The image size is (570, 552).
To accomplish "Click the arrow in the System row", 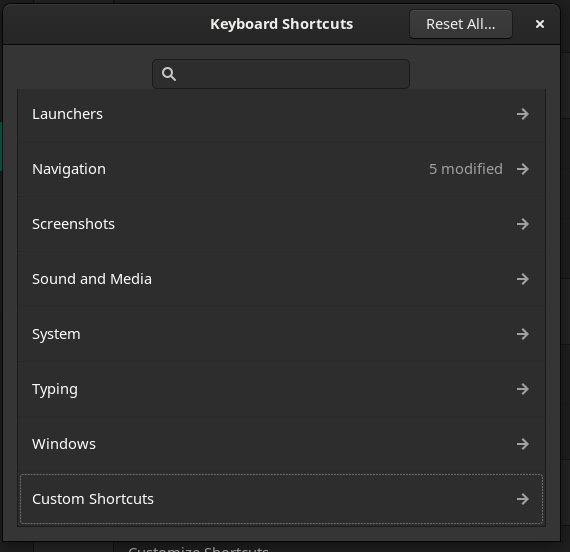I will coord(523,334).
